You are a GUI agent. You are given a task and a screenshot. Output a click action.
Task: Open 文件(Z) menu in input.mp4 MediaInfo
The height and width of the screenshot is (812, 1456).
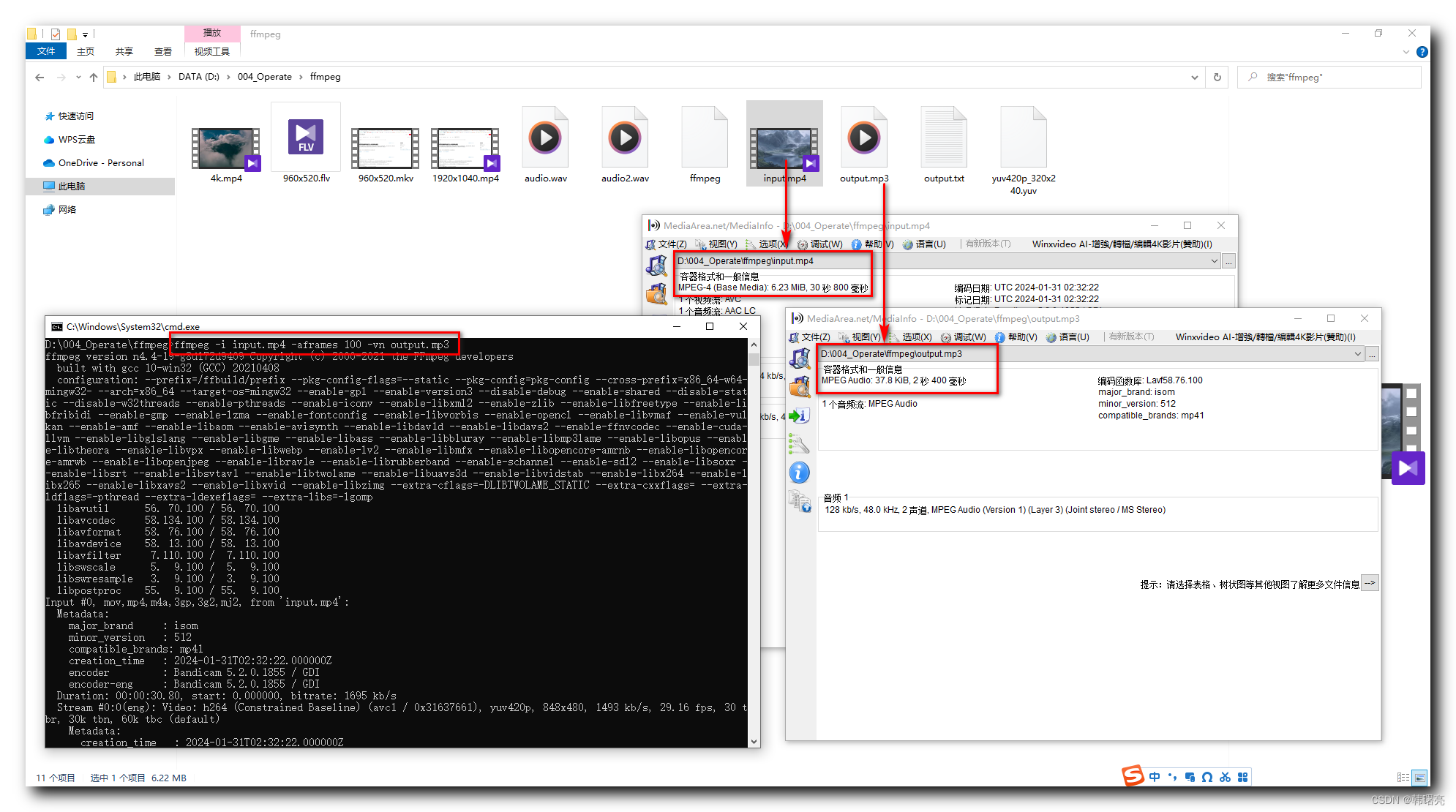tap(667, 244)
